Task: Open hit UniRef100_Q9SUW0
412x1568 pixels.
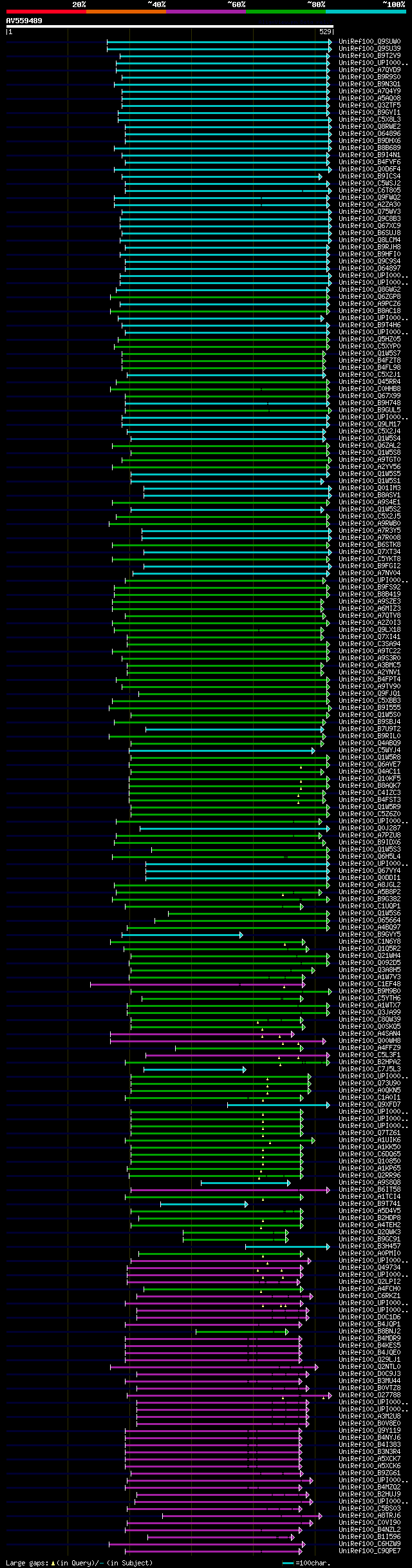Action: (370, 42)
